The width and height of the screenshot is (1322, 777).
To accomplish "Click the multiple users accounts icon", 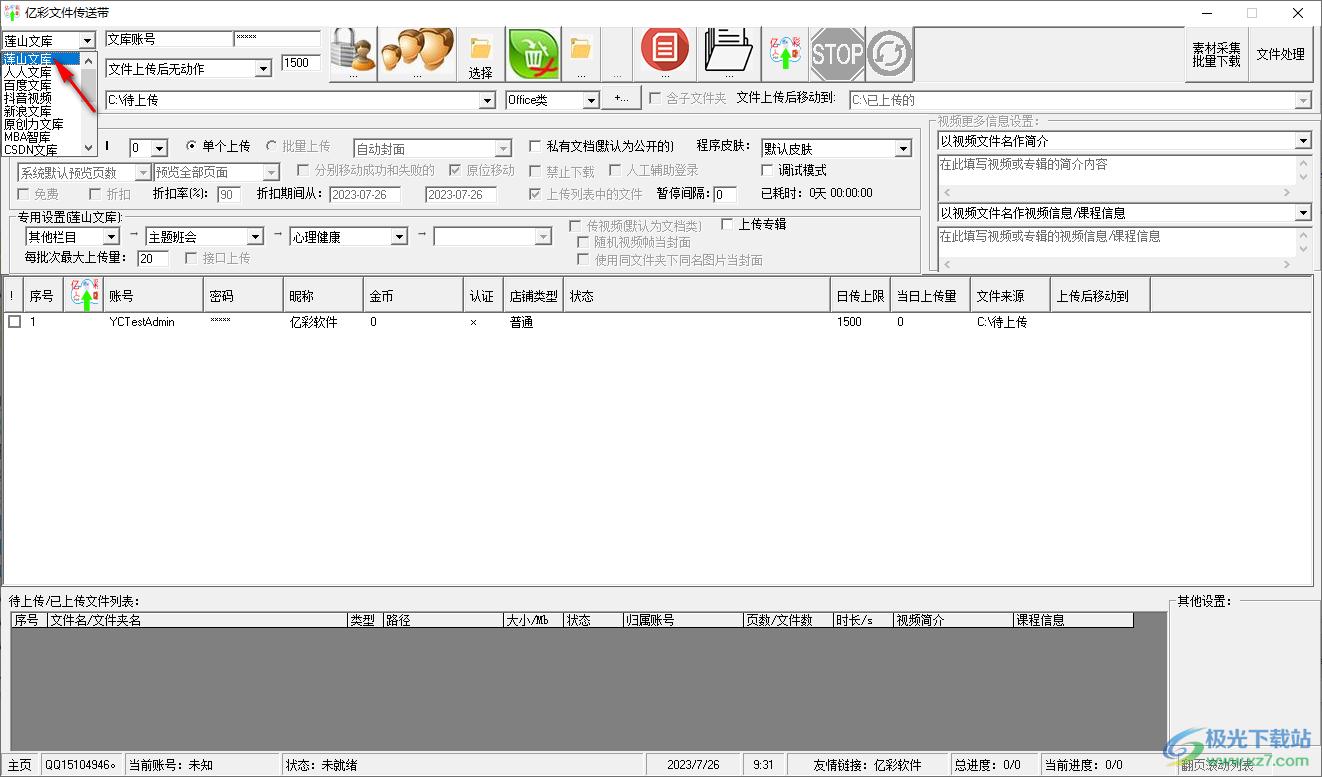I will pos(417,52).
